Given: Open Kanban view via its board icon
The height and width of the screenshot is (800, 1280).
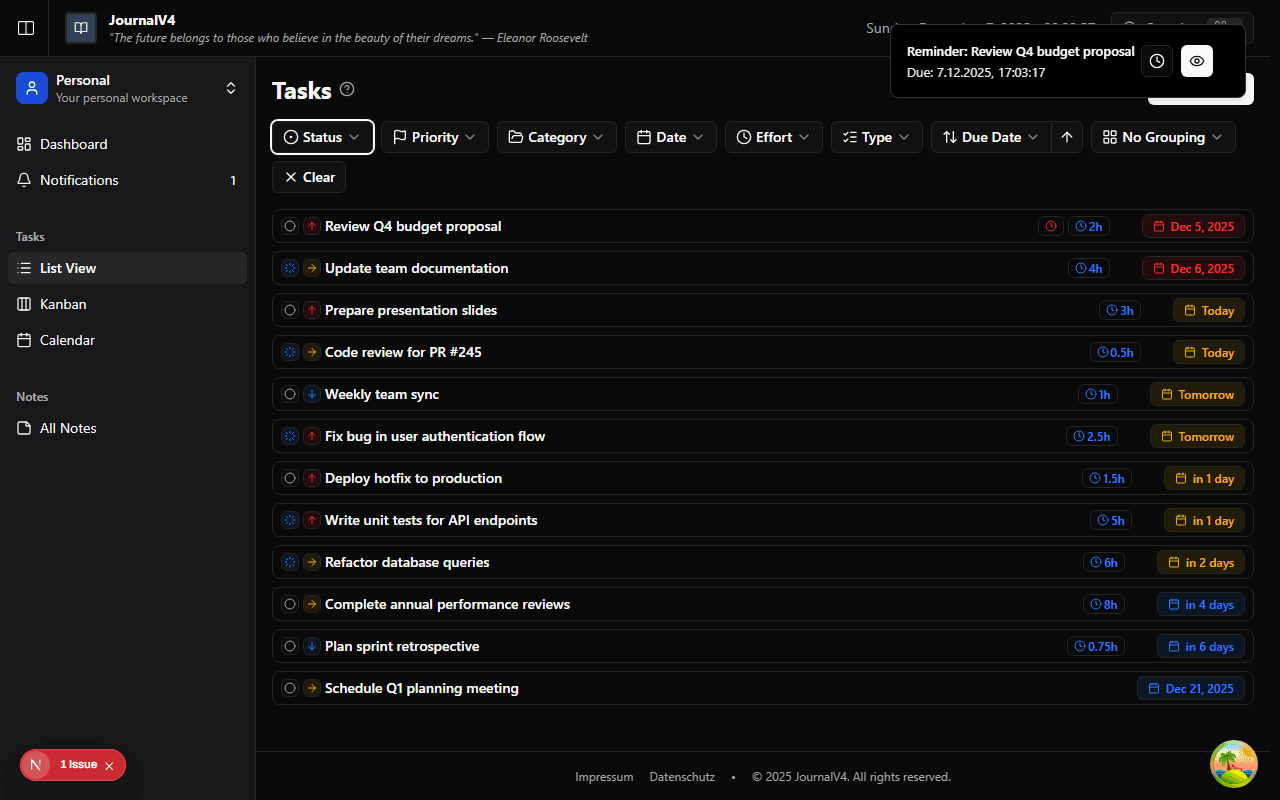Looking at the screenshot, I should pyautogui.click(x=25, y=304).
